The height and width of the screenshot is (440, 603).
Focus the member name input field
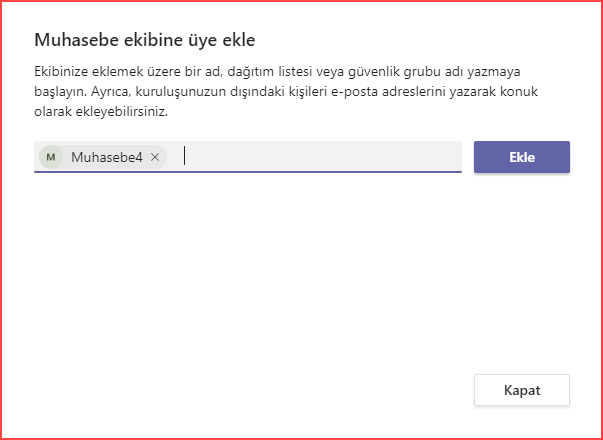click(248, 157)
